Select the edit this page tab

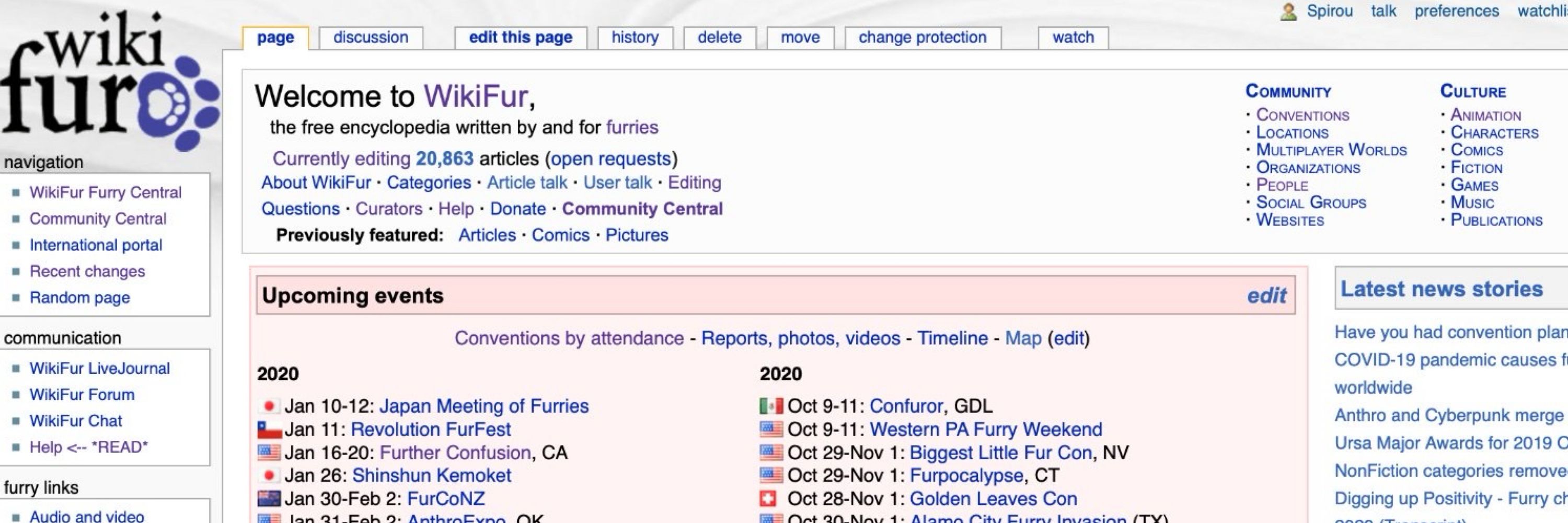point(521,38)
